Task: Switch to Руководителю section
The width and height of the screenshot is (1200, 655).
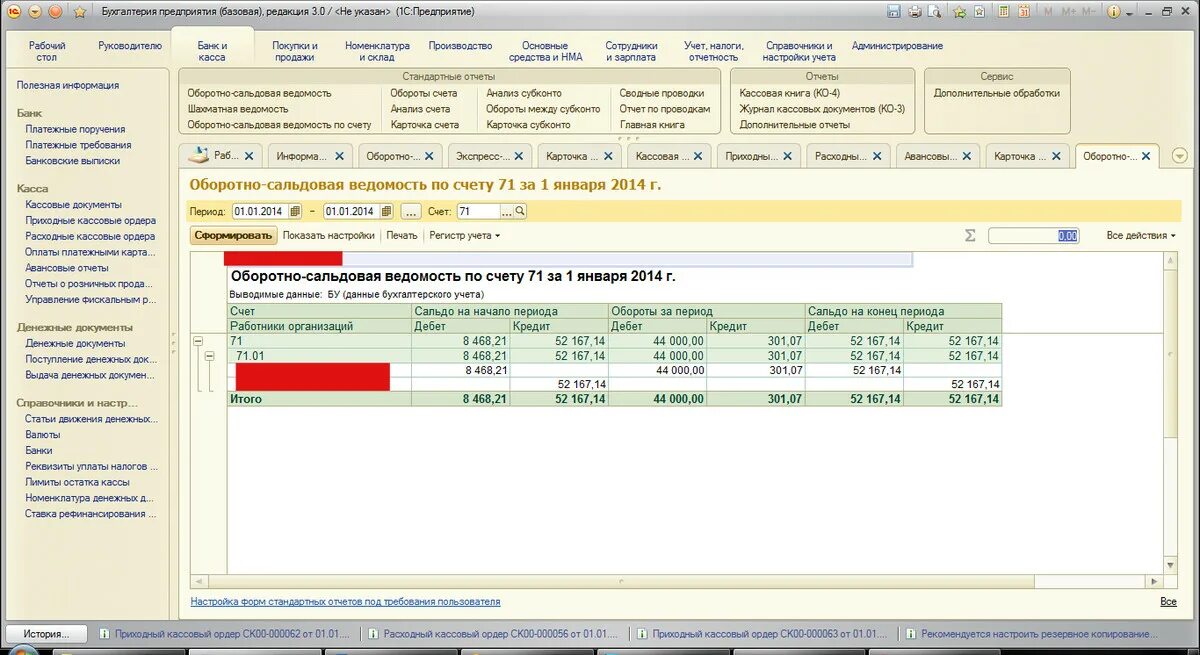Action: [x=130, y=45]
